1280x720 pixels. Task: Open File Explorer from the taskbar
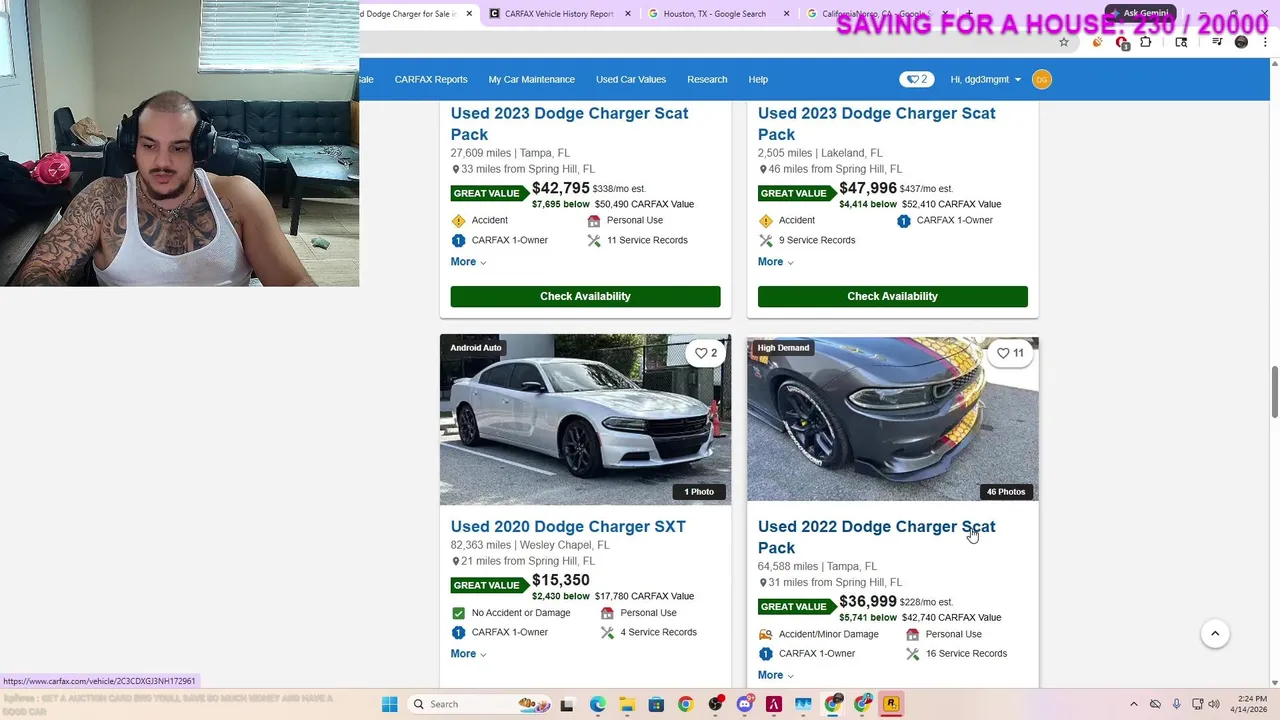(x=626, y=704)
